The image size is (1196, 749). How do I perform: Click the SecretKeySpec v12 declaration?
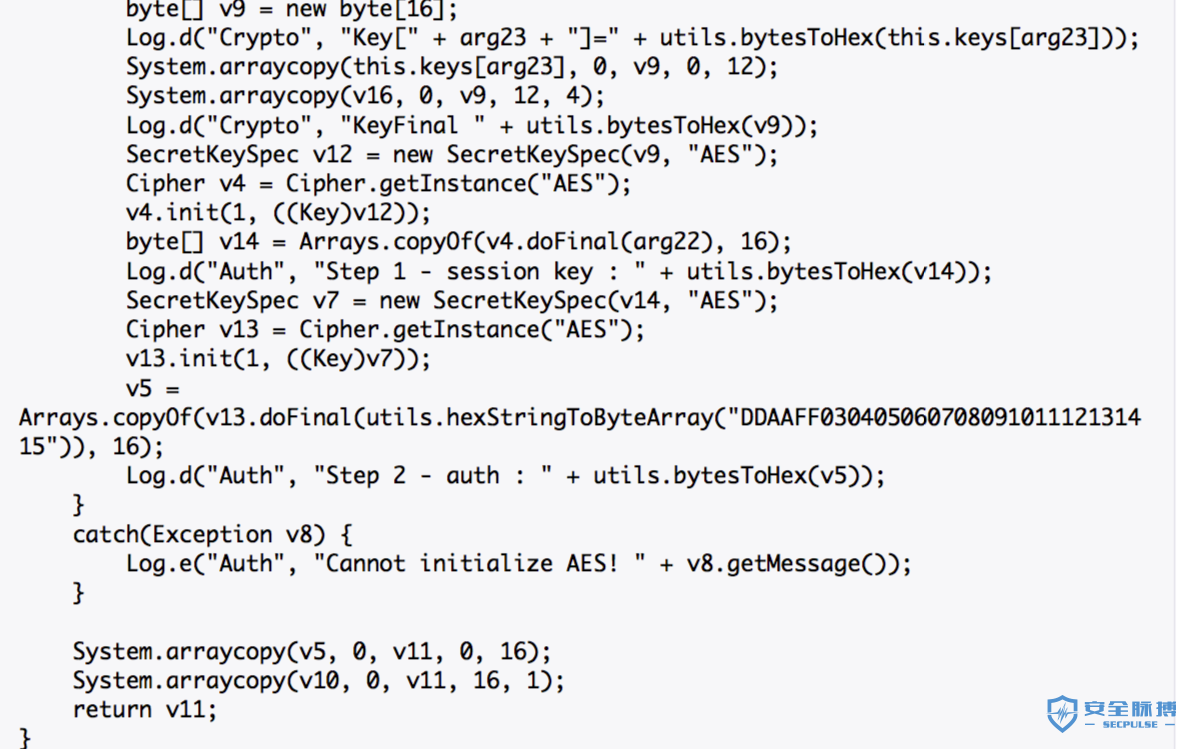pyautogui.click(x=452, y=155)
